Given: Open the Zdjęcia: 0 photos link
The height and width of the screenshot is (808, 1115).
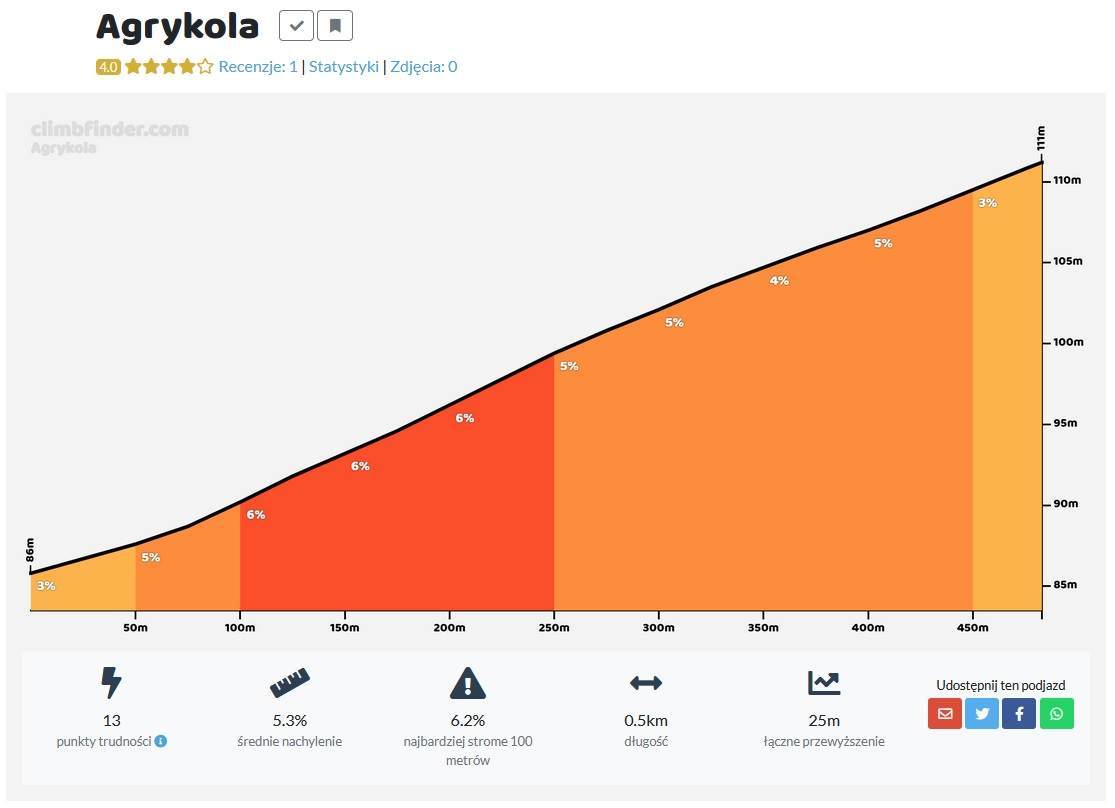Looking at the screenshot, I should pos(424,67).
